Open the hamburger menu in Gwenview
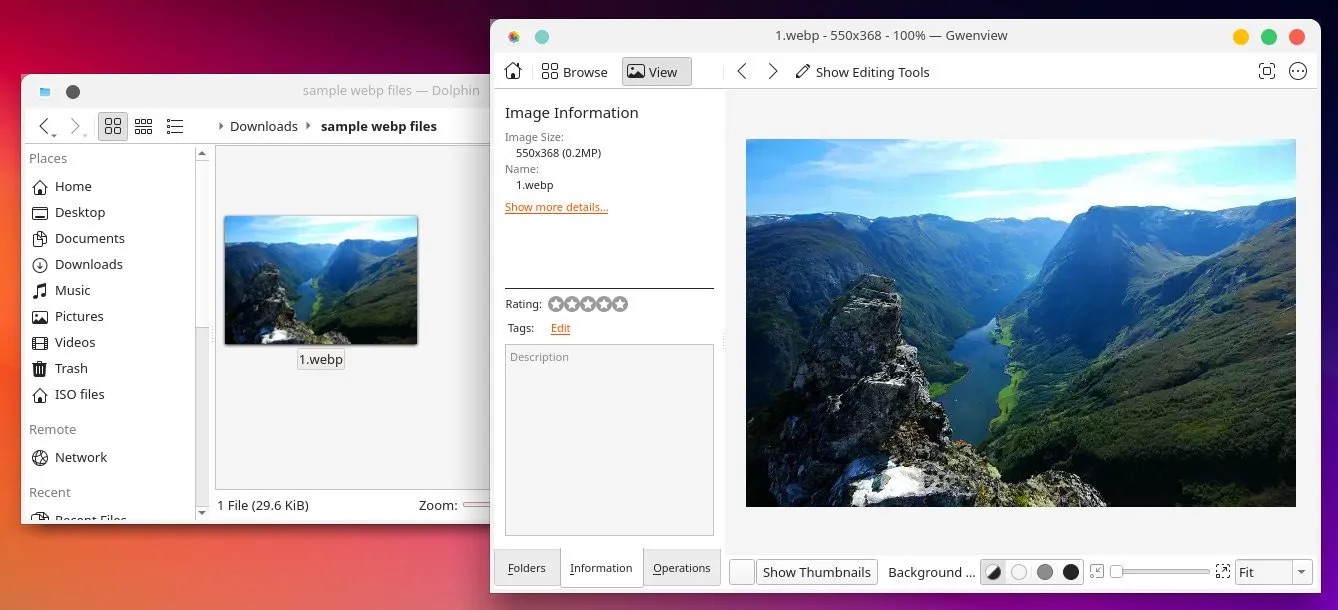Viewport: 1338px width, 610px height. pyautogui.click(x=1298, y=71)
